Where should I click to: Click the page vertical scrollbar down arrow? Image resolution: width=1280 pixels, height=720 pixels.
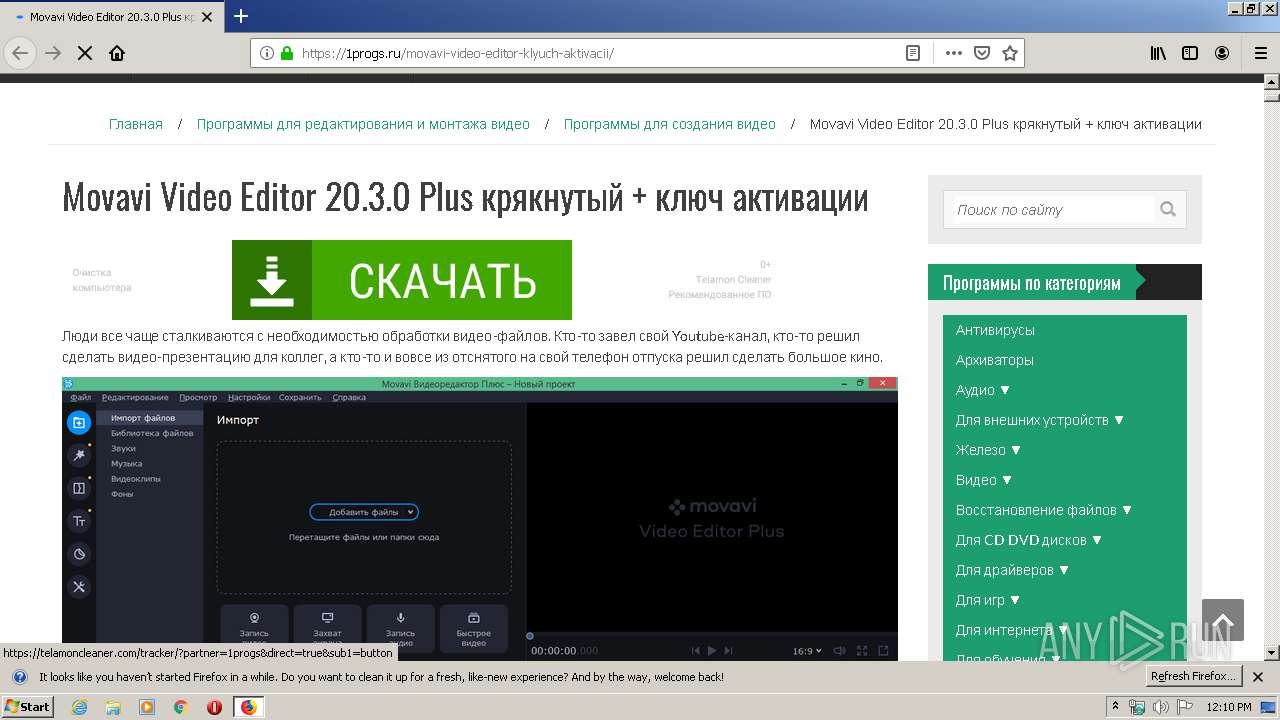(x=1272, y=653)
